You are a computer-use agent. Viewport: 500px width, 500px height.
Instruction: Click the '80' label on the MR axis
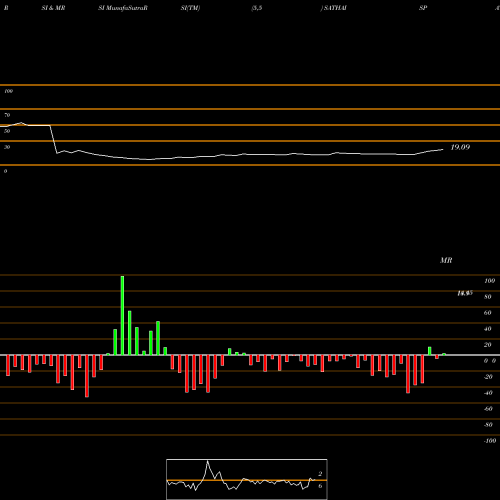click(488, 297)
